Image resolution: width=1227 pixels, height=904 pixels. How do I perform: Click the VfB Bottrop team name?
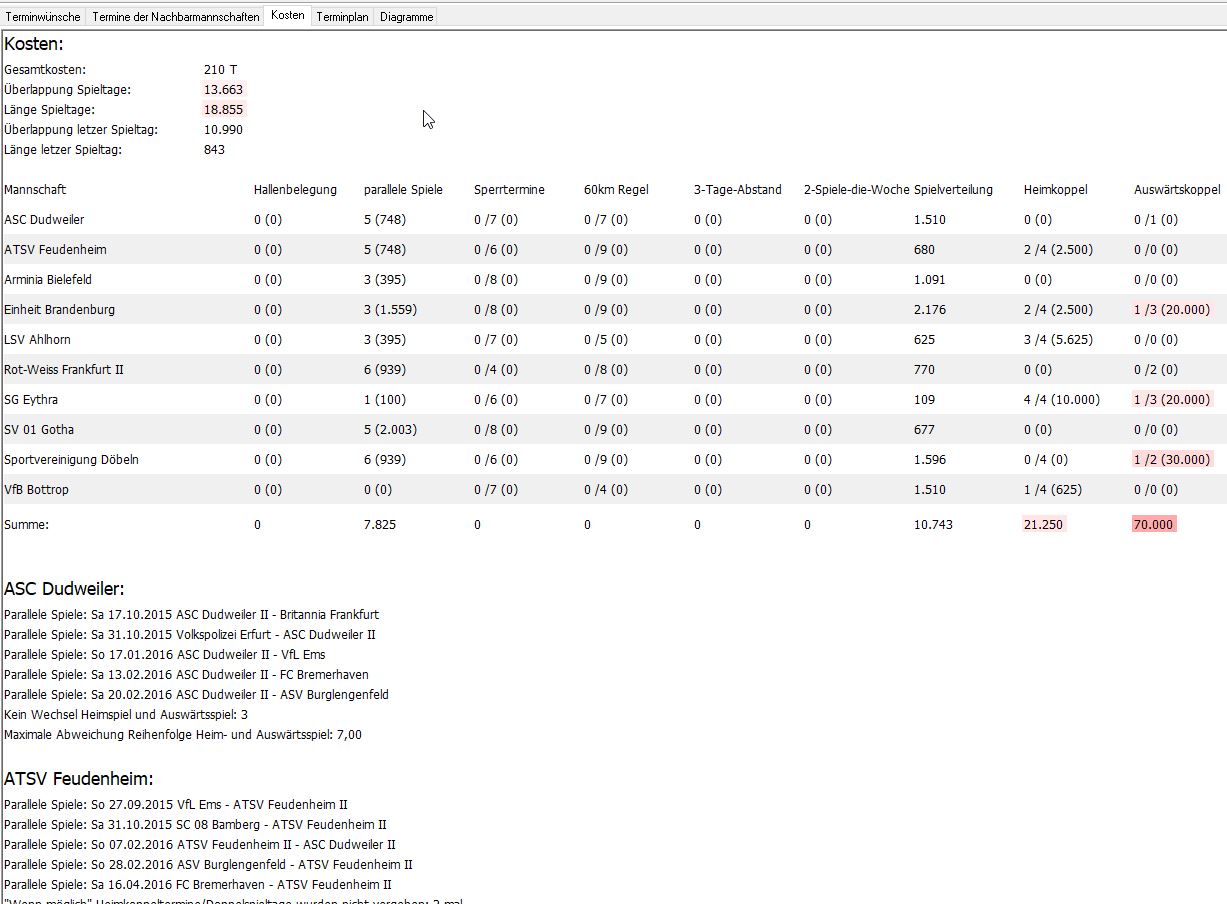[36, 490]
